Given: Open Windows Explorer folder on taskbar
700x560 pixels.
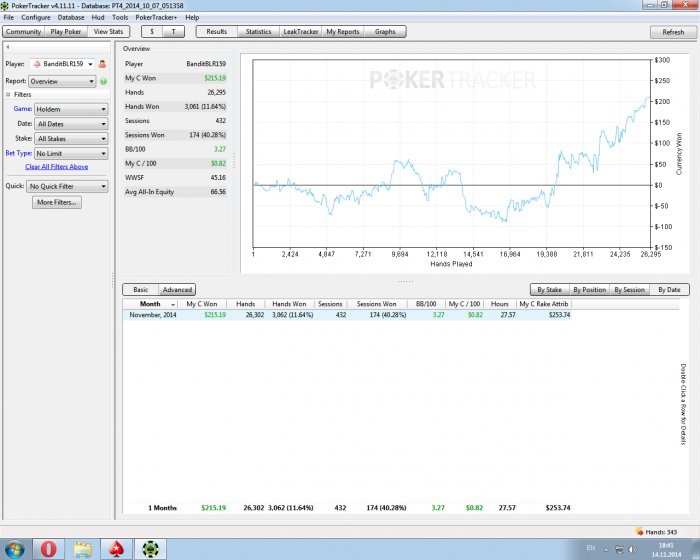Looking at the screenshot, I should point(83,549).
